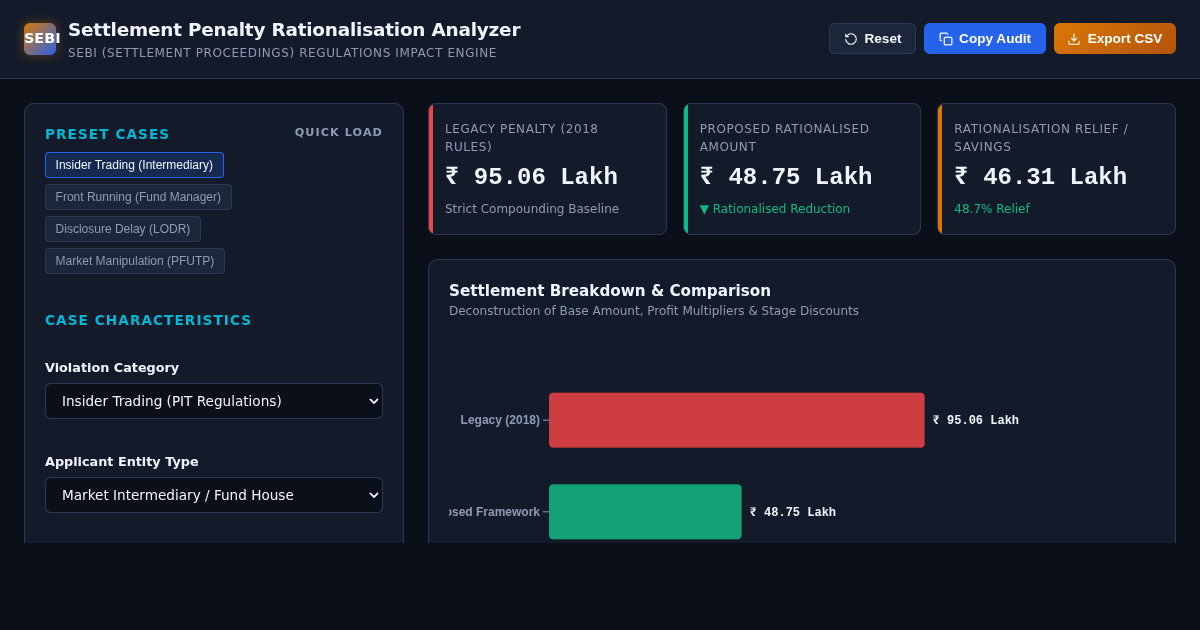This screenshot has width=1200, height=630.
Task: Open the Applicant Entity Type dropdown
Action: (214, 495)
